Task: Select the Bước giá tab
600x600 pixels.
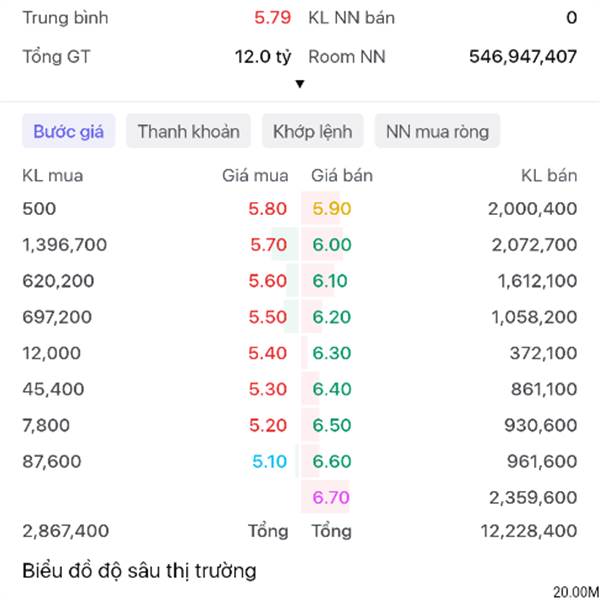Action: click(69, 131)
